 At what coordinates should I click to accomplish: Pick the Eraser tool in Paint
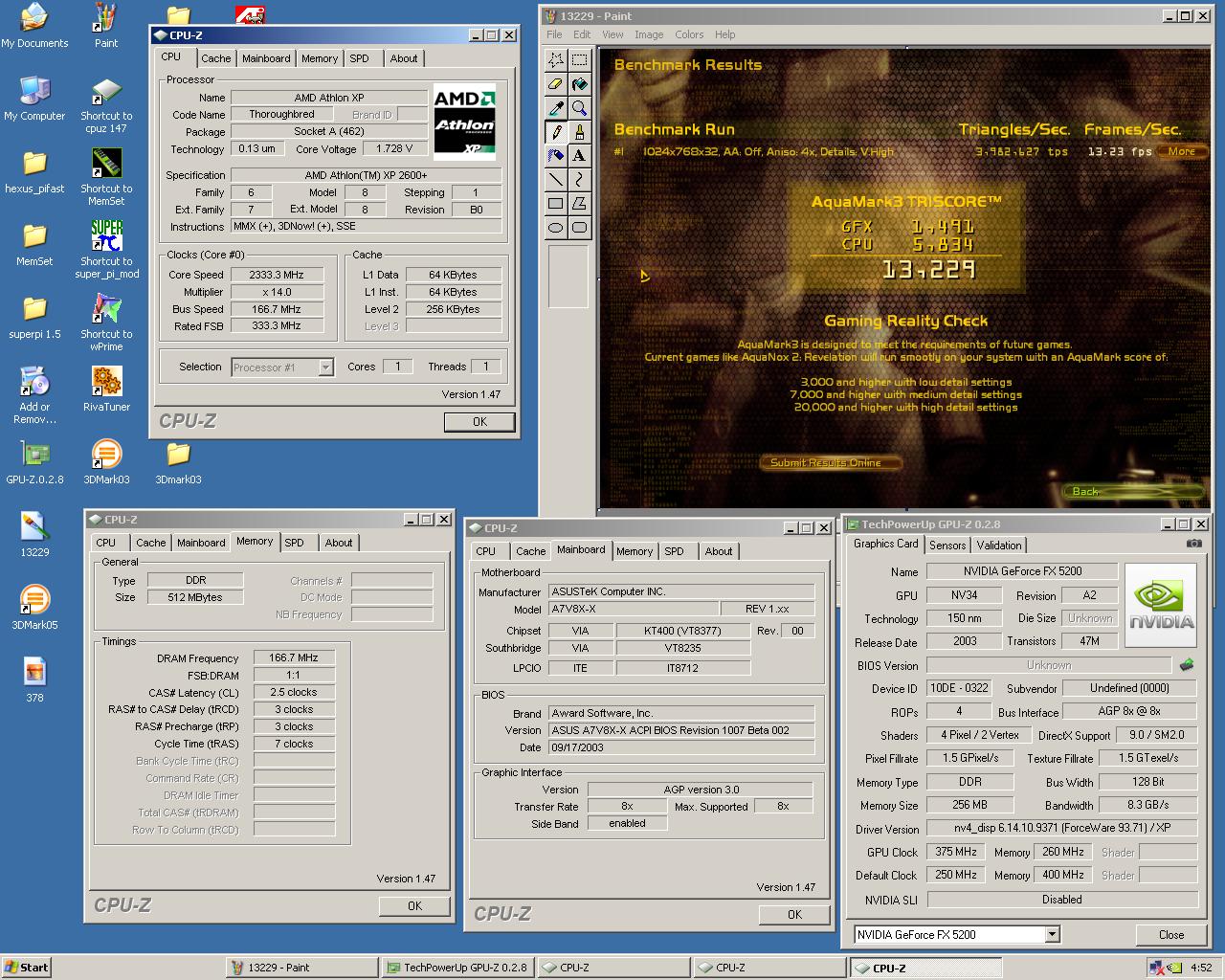(x=555, y=83)
